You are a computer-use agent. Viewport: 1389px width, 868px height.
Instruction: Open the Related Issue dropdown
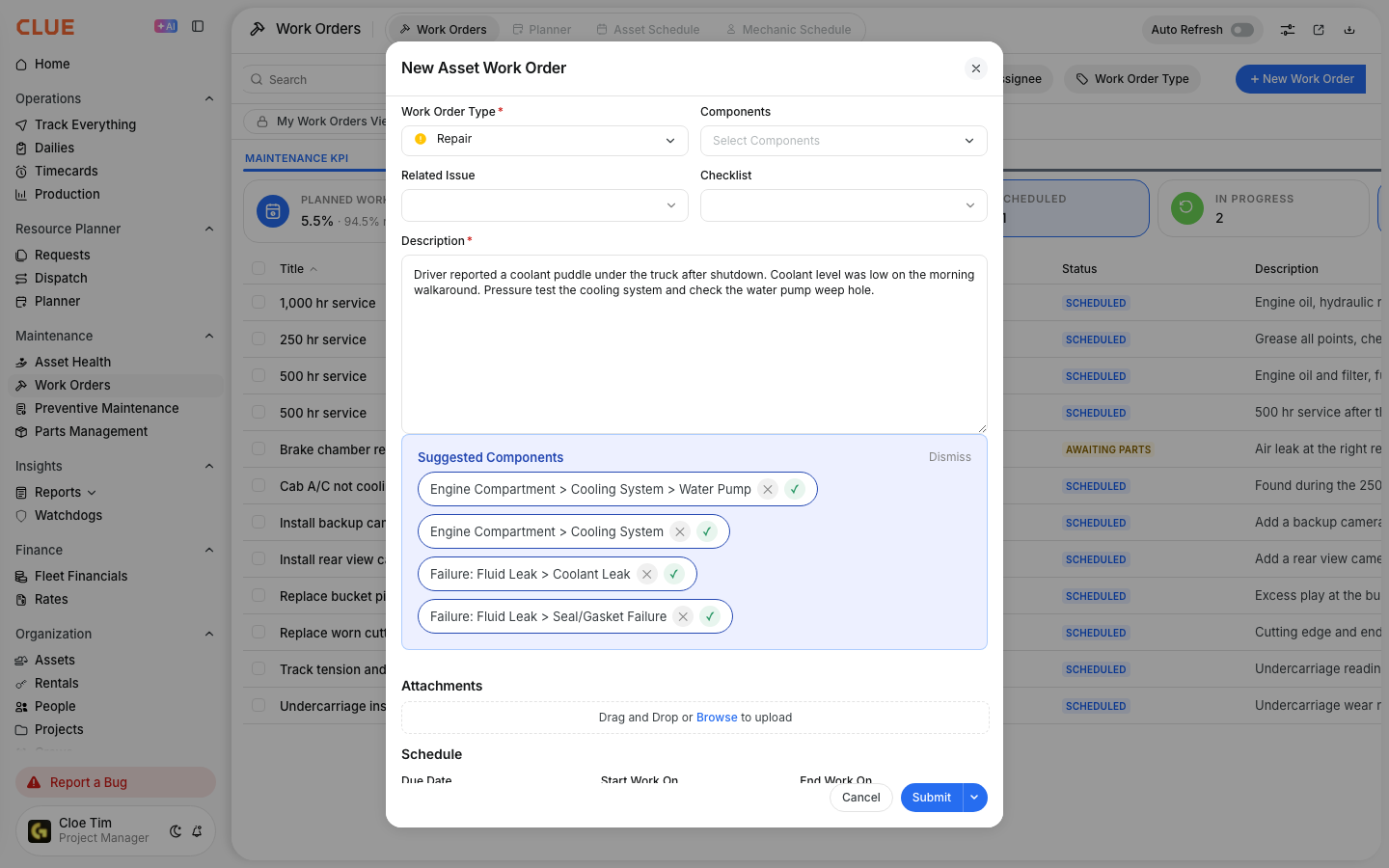pos(545,204)
